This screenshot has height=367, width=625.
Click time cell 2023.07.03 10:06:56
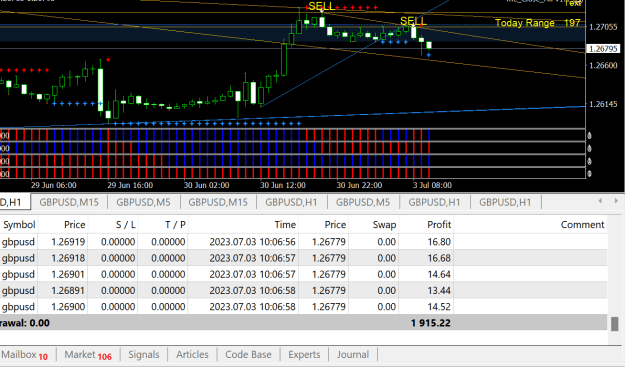[252, 242]
